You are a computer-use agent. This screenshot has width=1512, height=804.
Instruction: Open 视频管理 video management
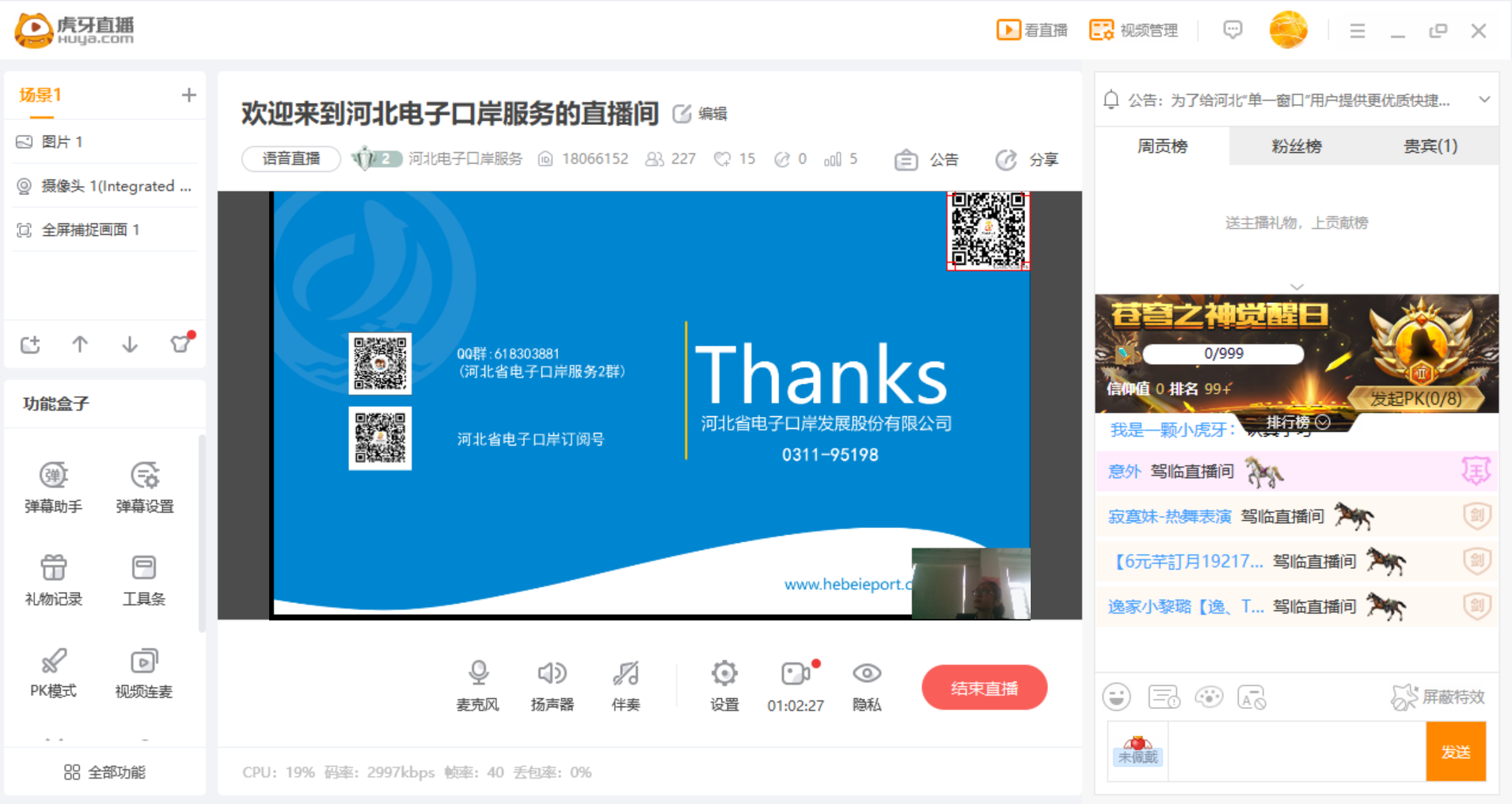coord(1134,30)
